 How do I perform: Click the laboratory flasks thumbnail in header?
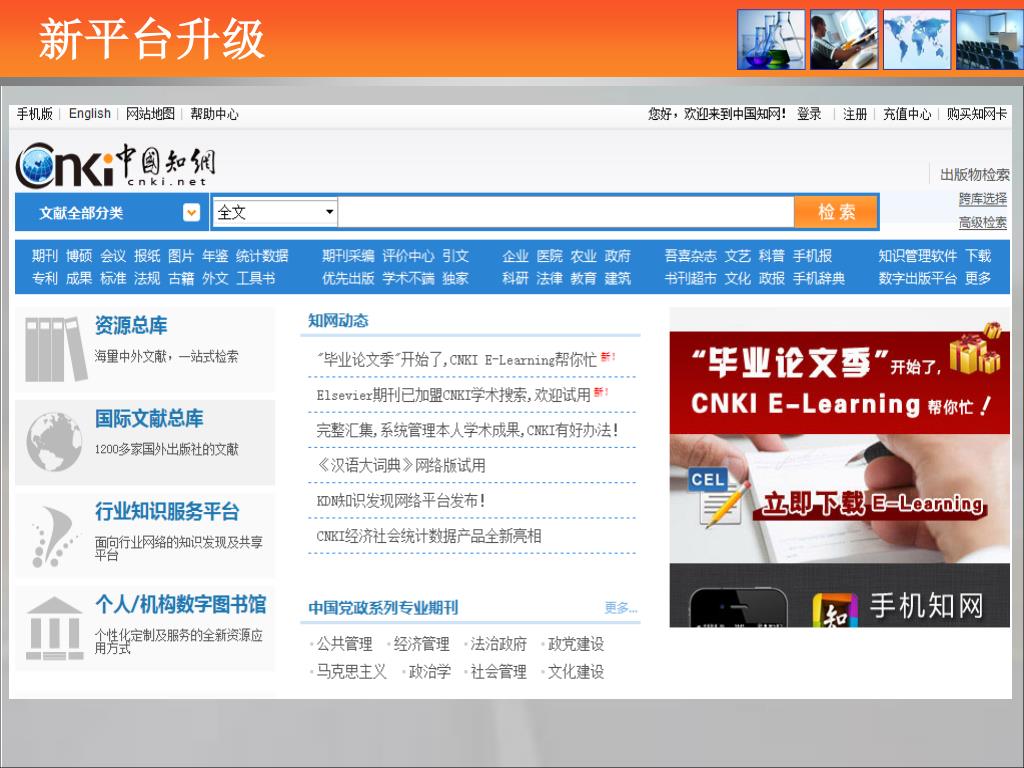(x=771, y=39)
